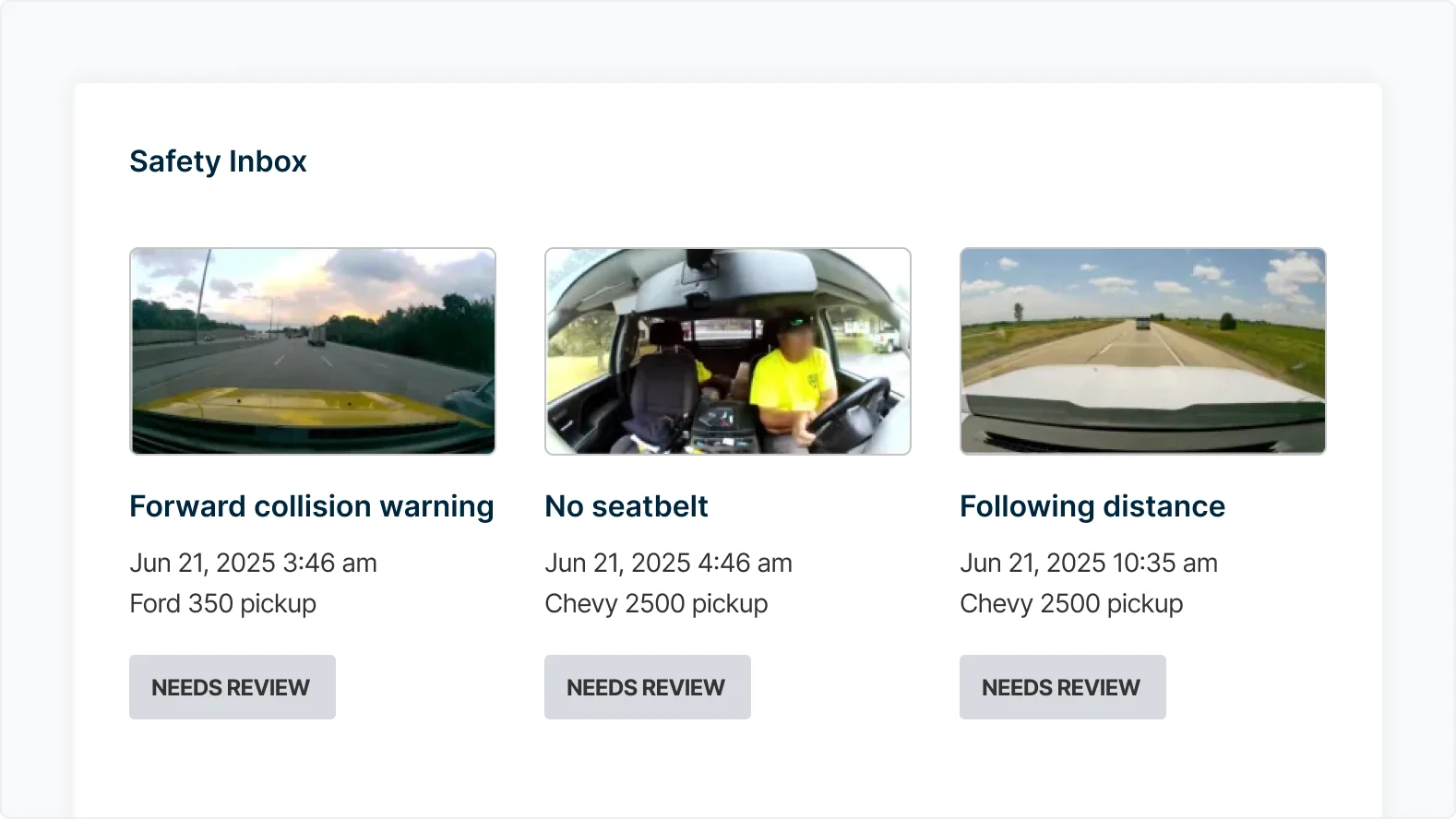Viewport: 1456px width, 819px height.
Task: View the No seatbelt dashcam thumbnail
Action: [x=727, y=350]
